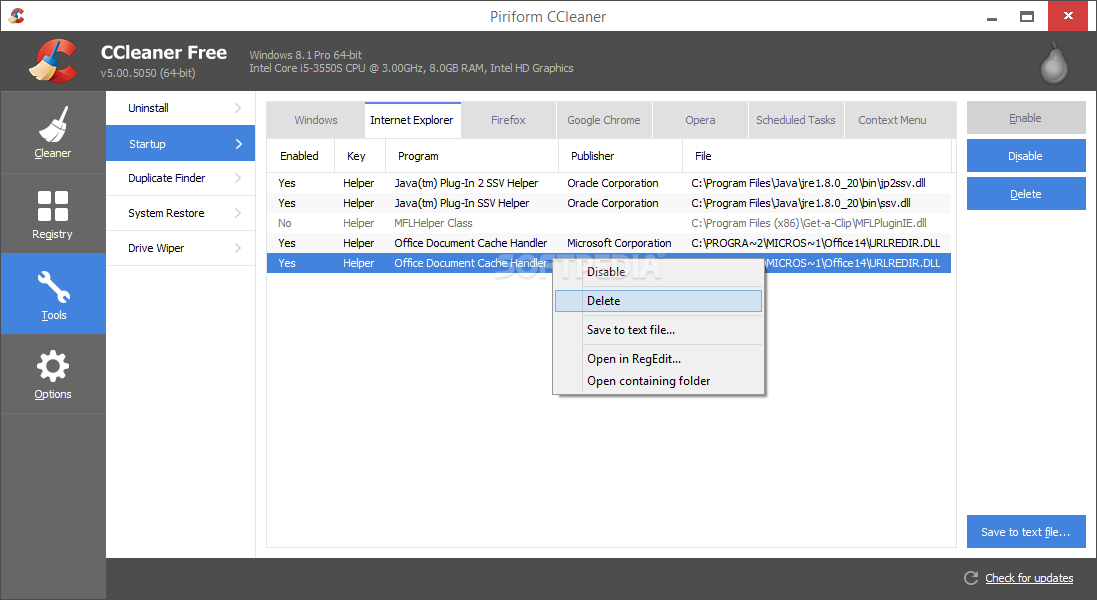Viewport: 1097px width, 600px height.
Task: Open the Drive Wiper tool
Action: coord(181,248)
